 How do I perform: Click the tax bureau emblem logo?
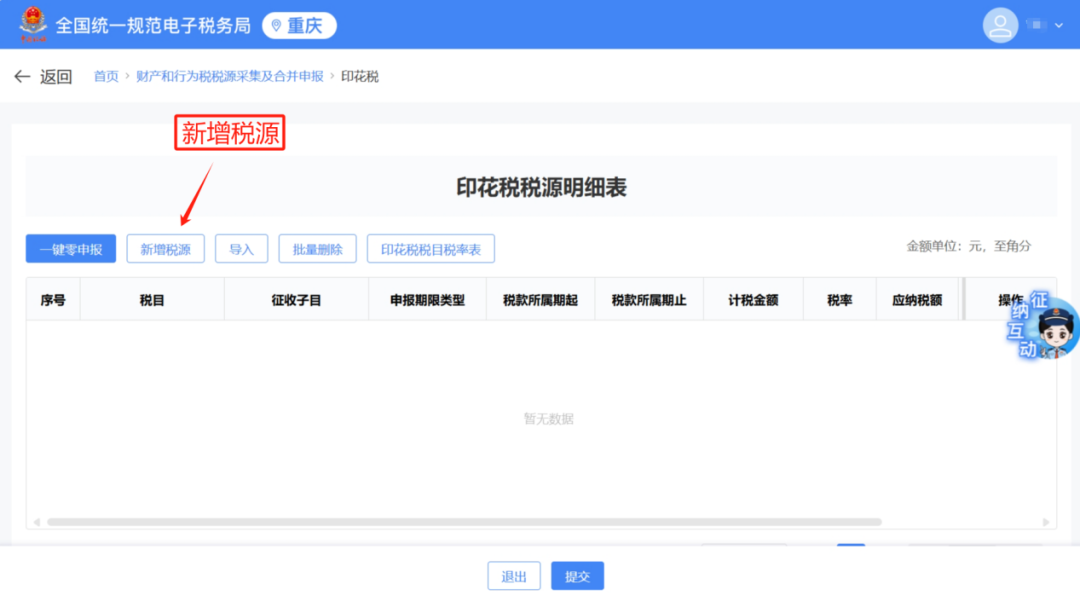(x=32, y=24)
